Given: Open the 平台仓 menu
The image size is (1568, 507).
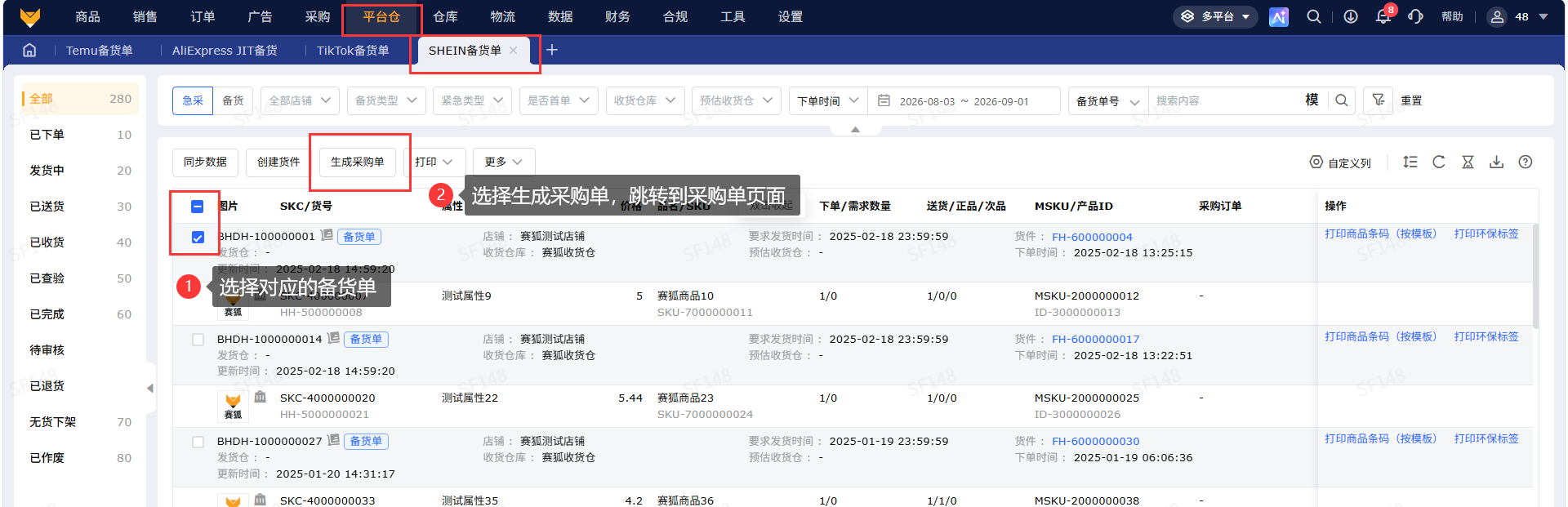Looking at the screenshot, I should click(x=381, y=16).
